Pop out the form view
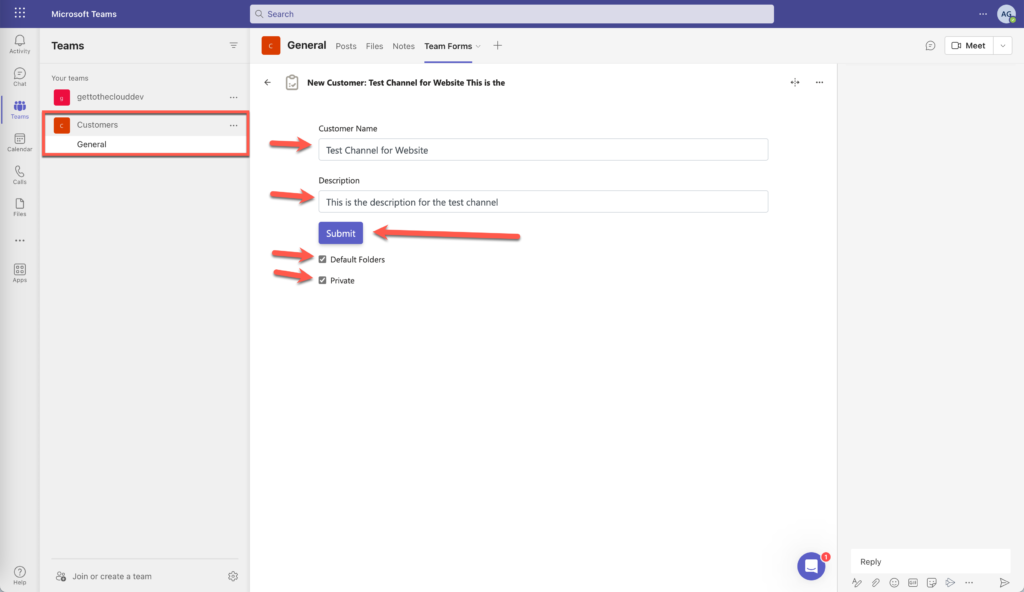 795,82
